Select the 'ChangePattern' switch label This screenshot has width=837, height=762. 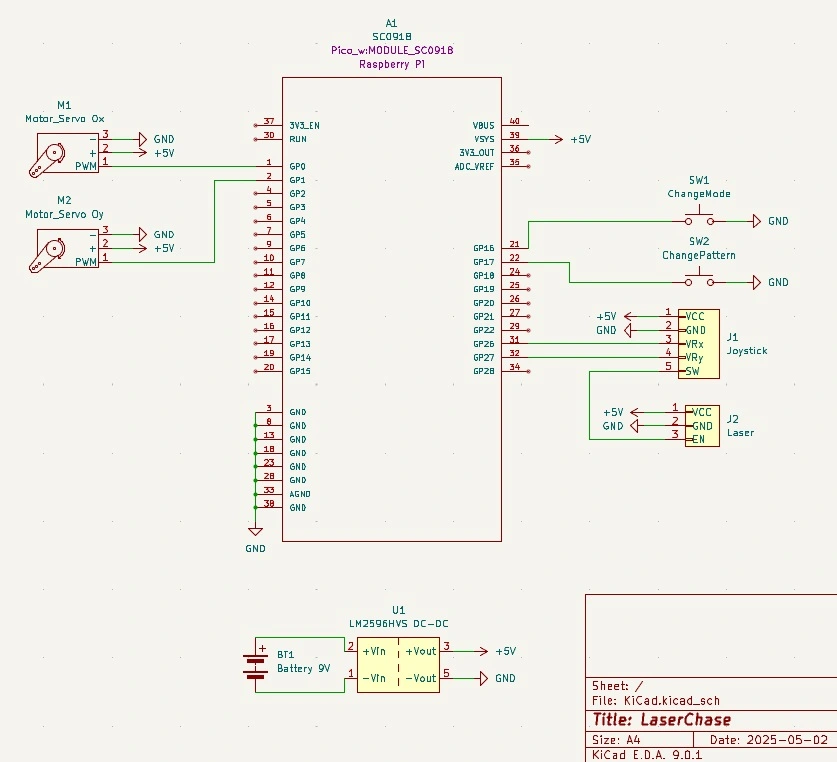click(x=699, y=255)
